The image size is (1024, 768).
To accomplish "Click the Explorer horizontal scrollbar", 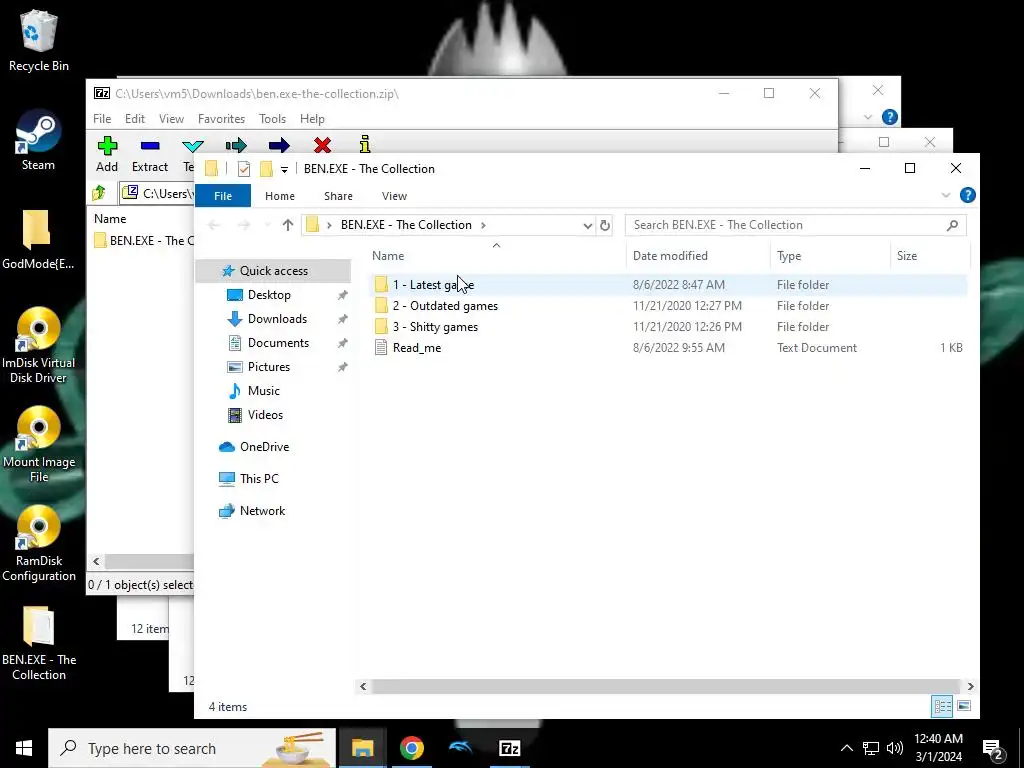I will click(x=666, y=686).
